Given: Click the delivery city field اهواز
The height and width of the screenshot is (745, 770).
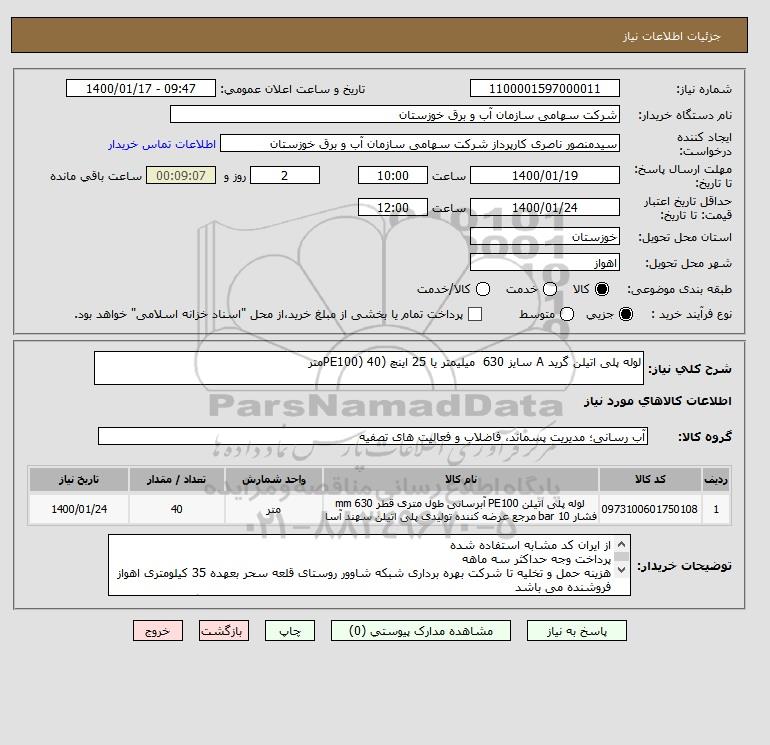Looking at the screenshot, I should pos(545,263).
